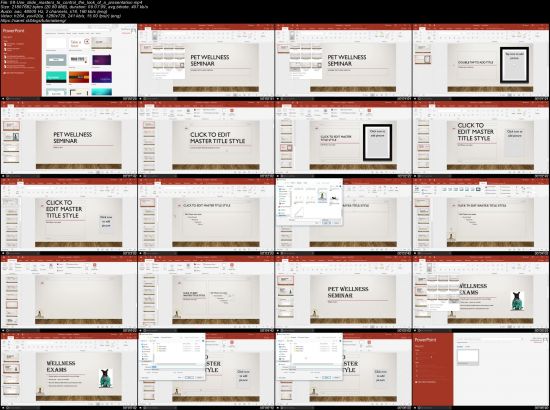
Task: Select the black animal image in Insert Picture dialog
Action: 335,198
